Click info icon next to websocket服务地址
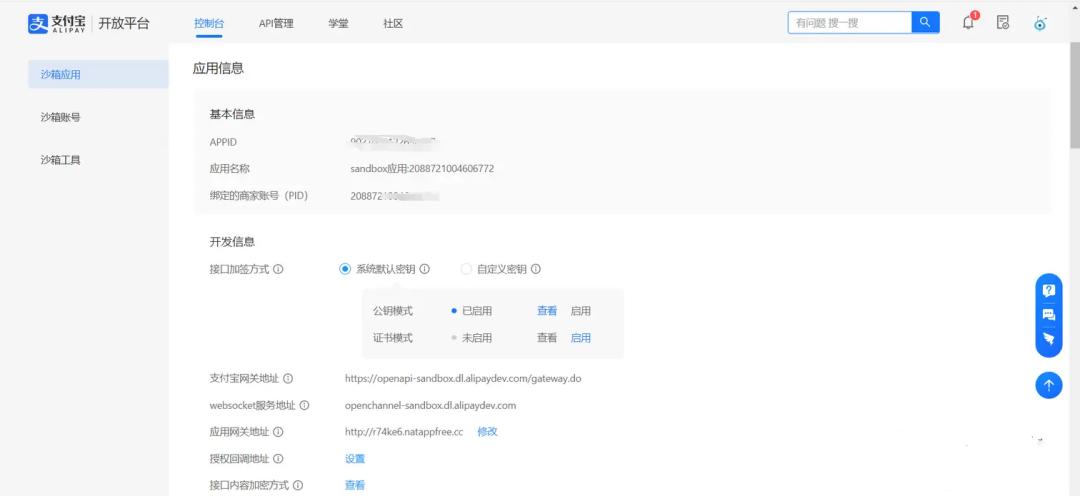This screenshot has width=1080, height=496. (304, 406)
